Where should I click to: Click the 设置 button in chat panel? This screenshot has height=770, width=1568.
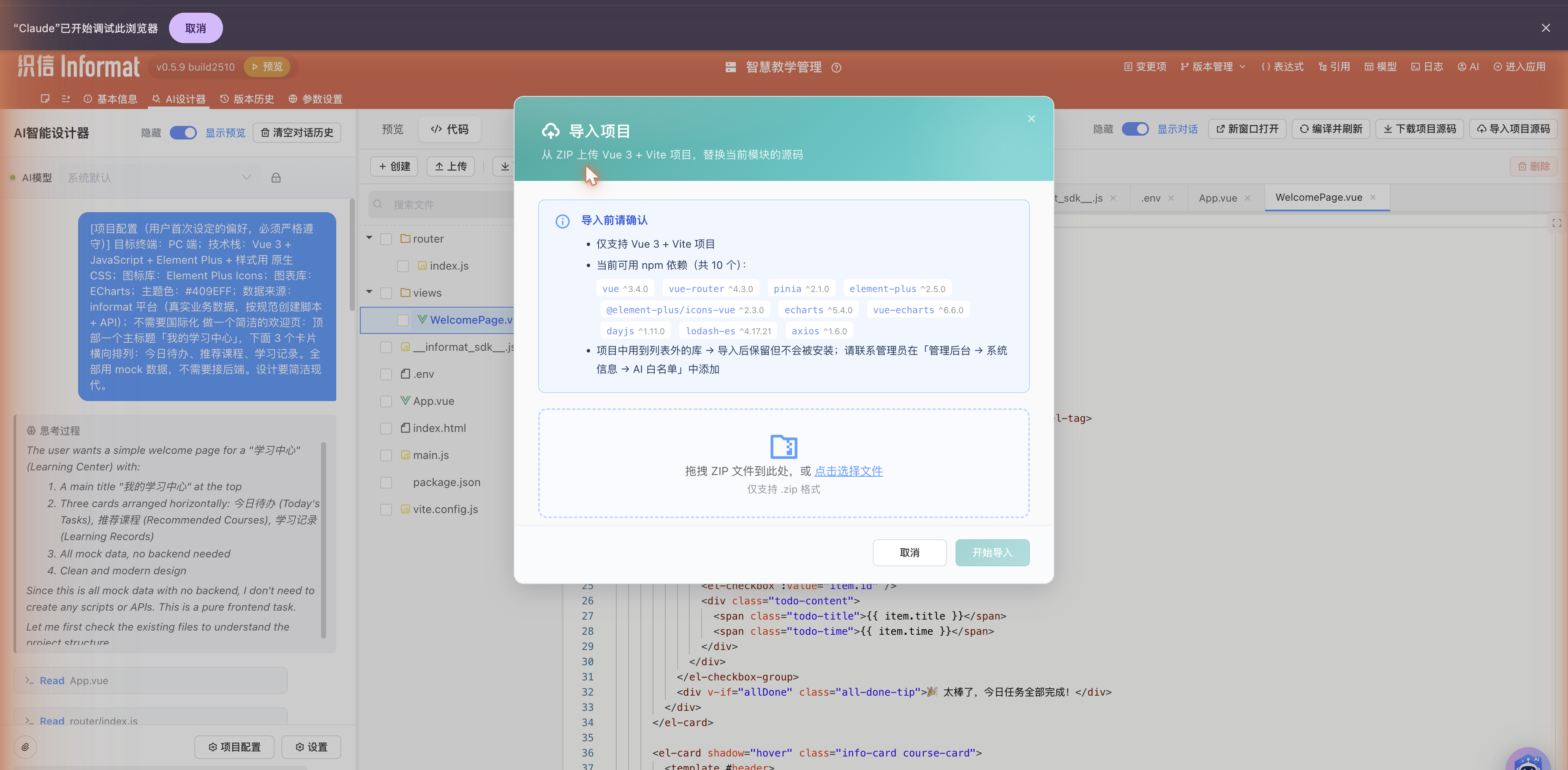pos(311,747)
